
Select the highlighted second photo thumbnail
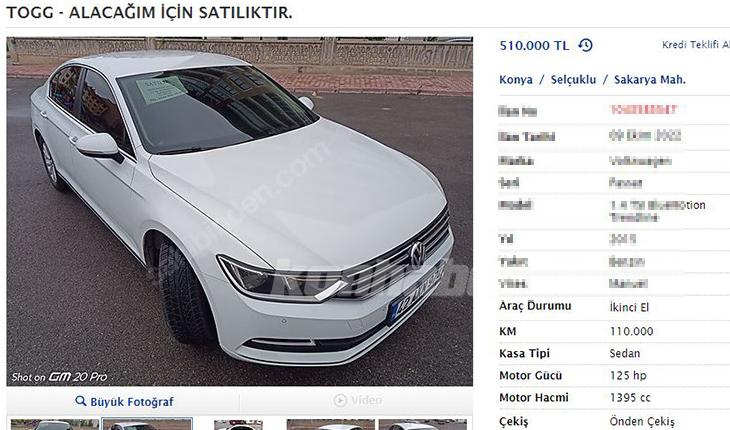tap(147, 424)
